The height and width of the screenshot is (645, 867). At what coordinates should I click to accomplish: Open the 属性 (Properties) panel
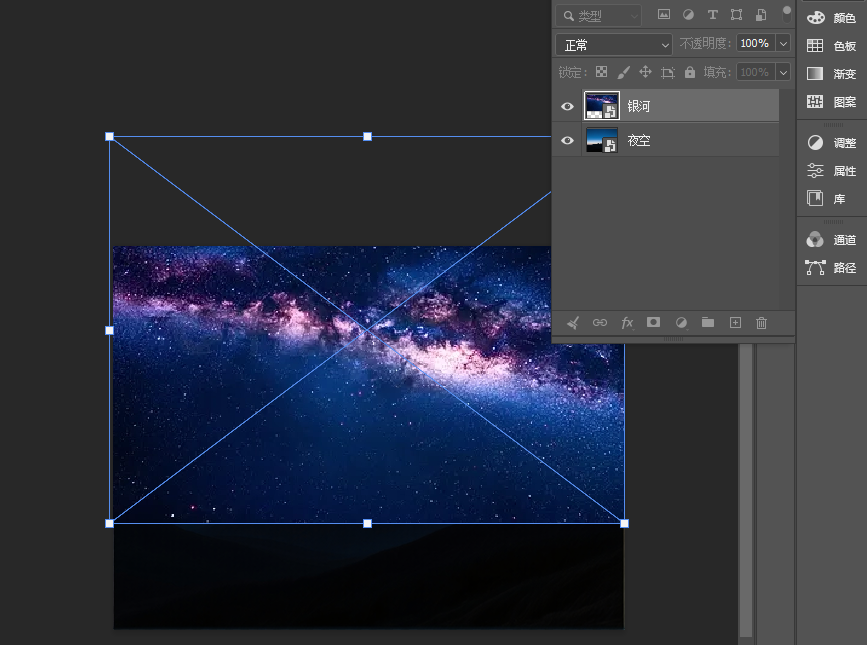point(831,171)
